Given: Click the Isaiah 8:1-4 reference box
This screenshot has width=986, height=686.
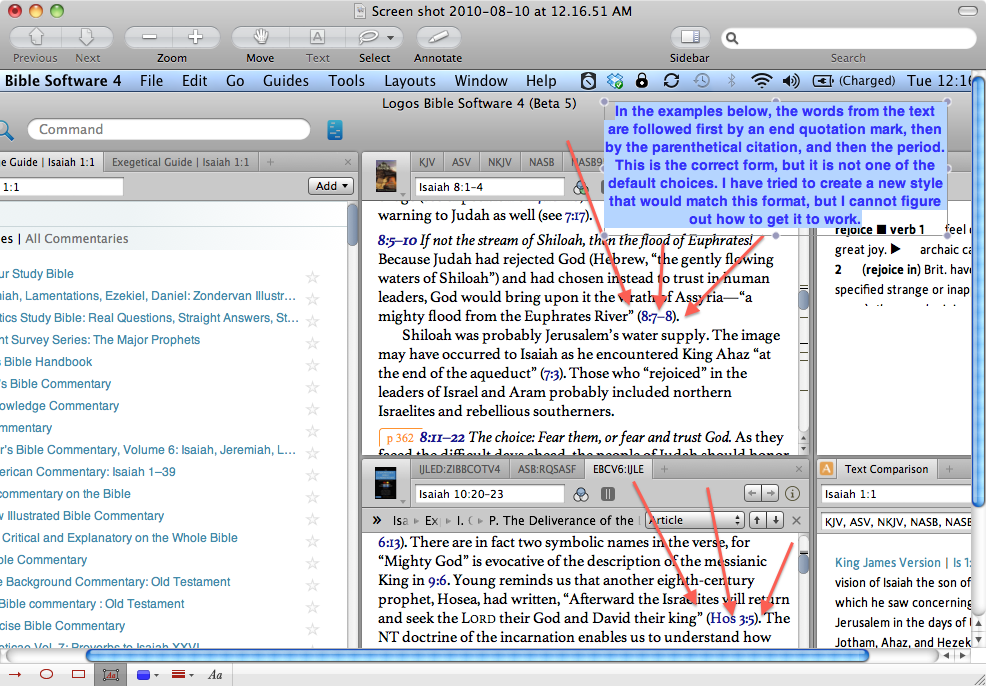Looking at the screenshot, I should [x=490, y=187].
